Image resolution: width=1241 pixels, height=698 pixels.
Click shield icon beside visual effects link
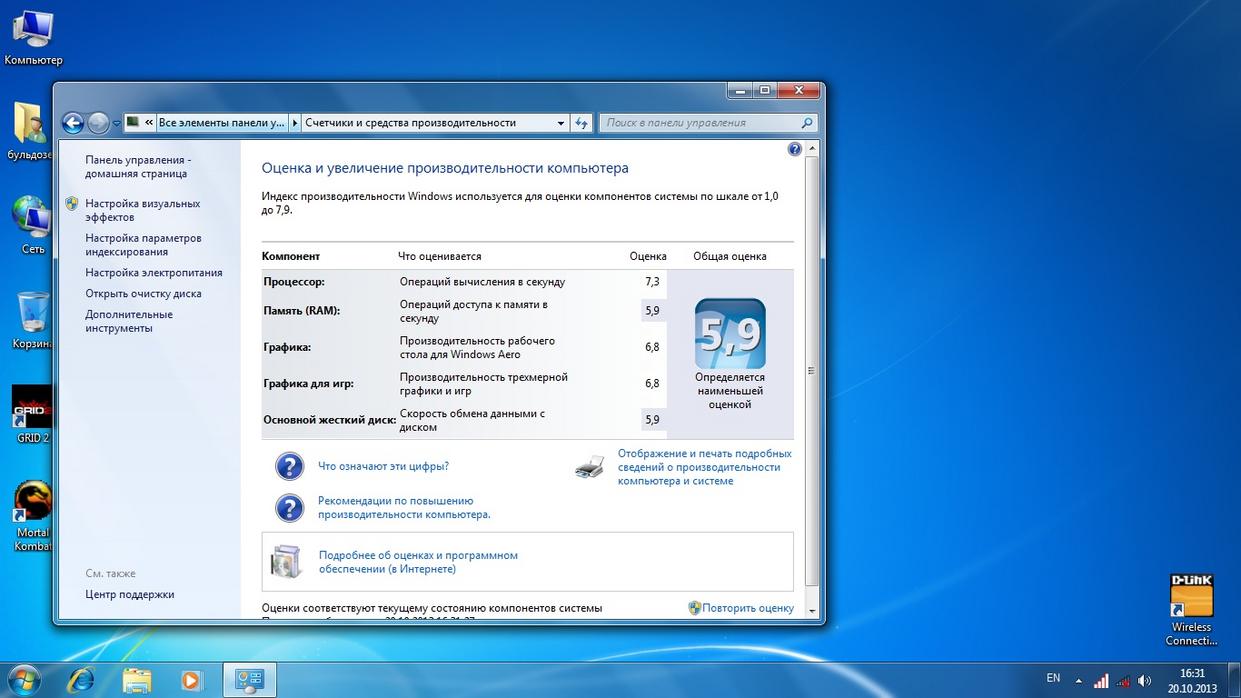[x=72, y=203]
